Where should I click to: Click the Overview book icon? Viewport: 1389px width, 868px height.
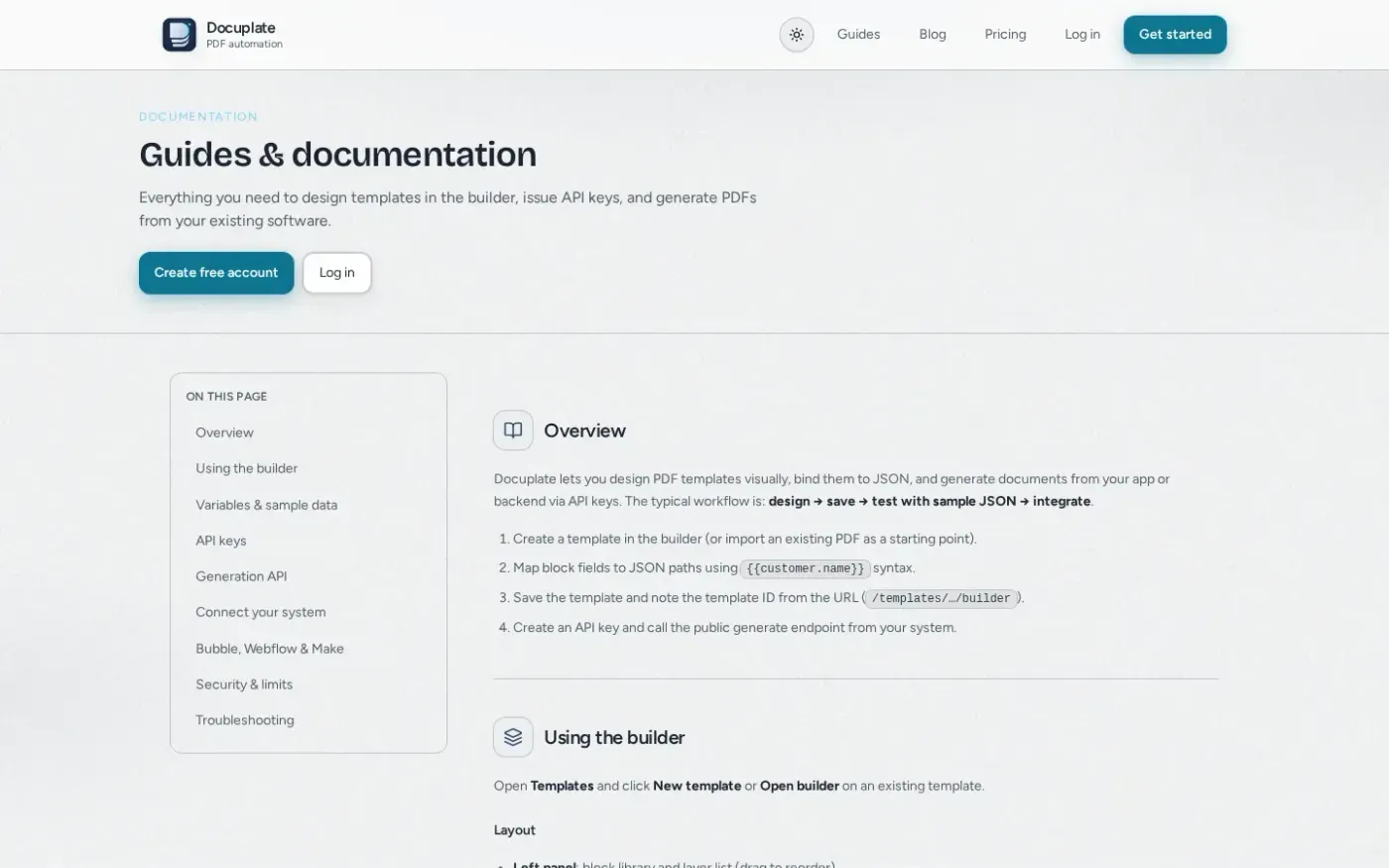513,431
